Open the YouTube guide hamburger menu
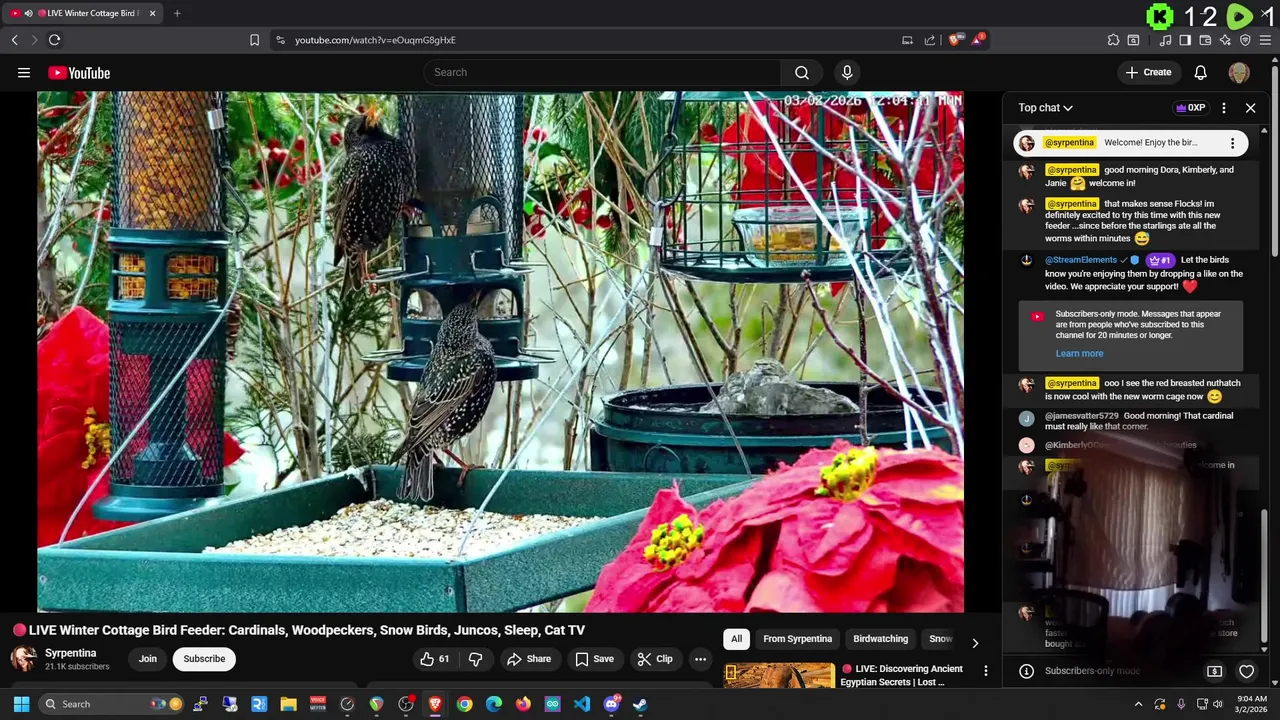Image resolution: width=1280 pixels, height=720 pixels. [x=24, y=73]
